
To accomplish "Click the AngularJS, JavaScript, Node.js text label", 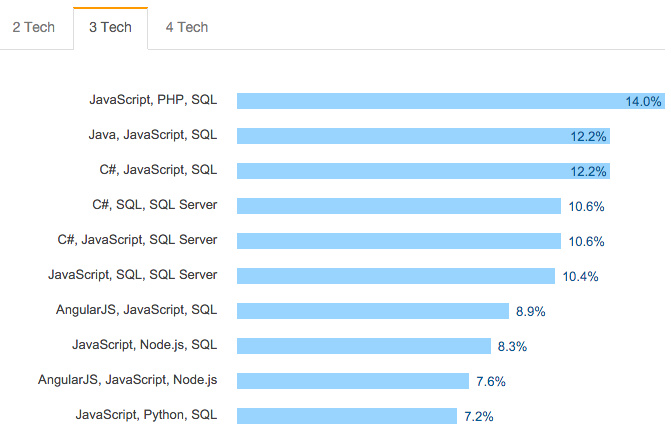I will click(x=128, y=380).
